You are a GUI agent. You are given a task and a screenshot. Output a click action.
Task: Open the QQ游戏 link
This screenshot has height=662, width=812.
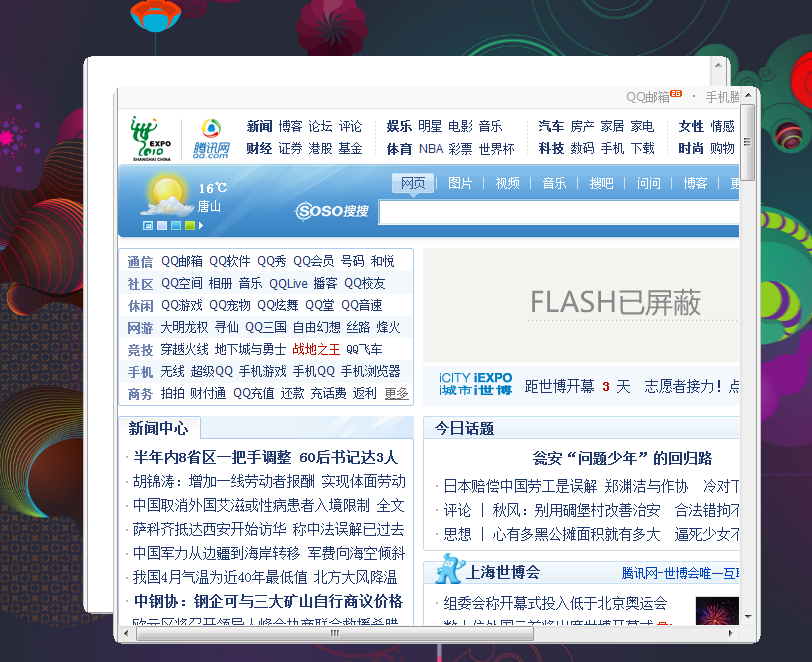(182, 305)
